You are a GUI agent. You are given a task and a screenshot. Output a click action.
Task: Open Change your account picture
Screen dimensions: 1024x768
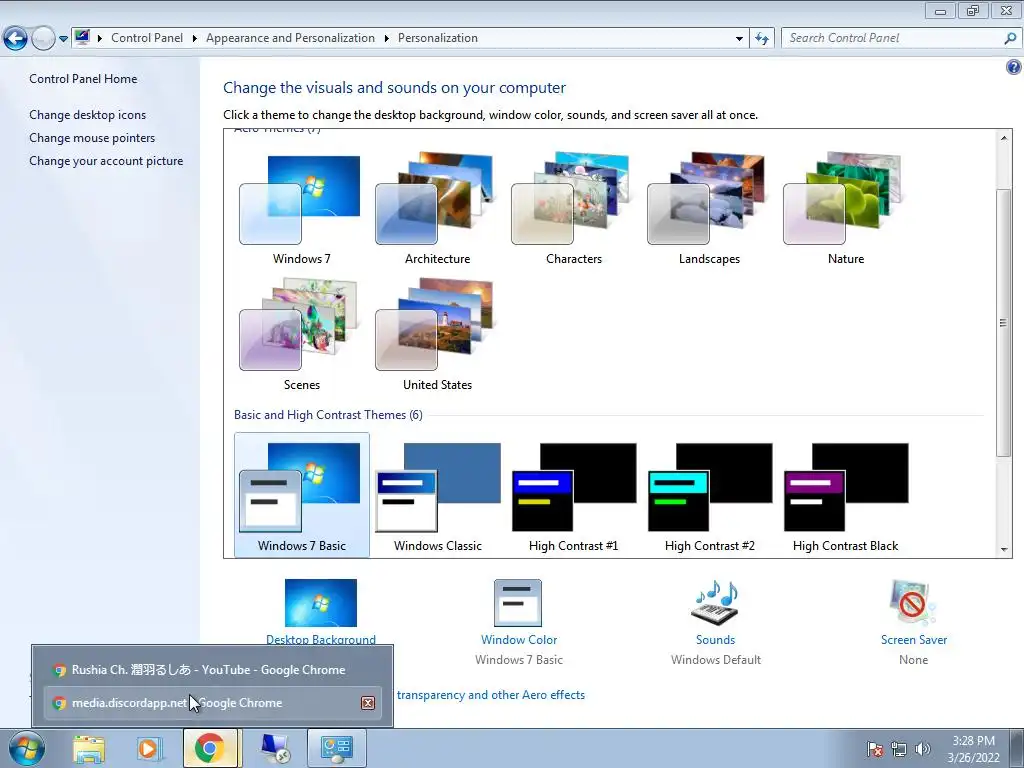click(106, 161)
